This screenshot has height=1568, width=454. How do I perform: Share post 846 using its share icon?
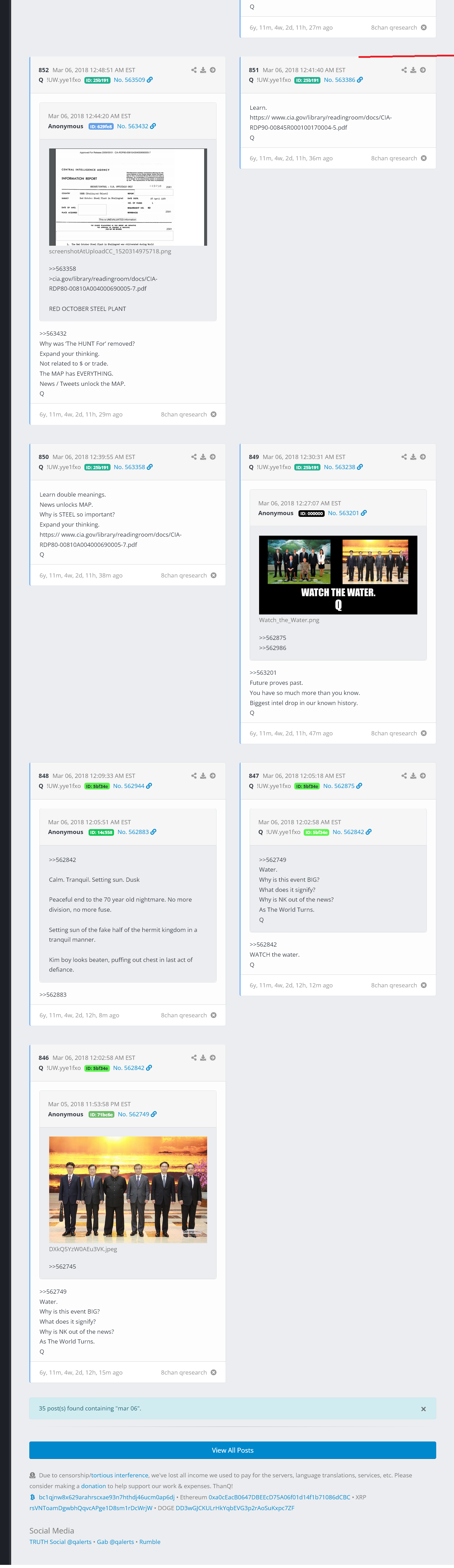coord(194,1057)
